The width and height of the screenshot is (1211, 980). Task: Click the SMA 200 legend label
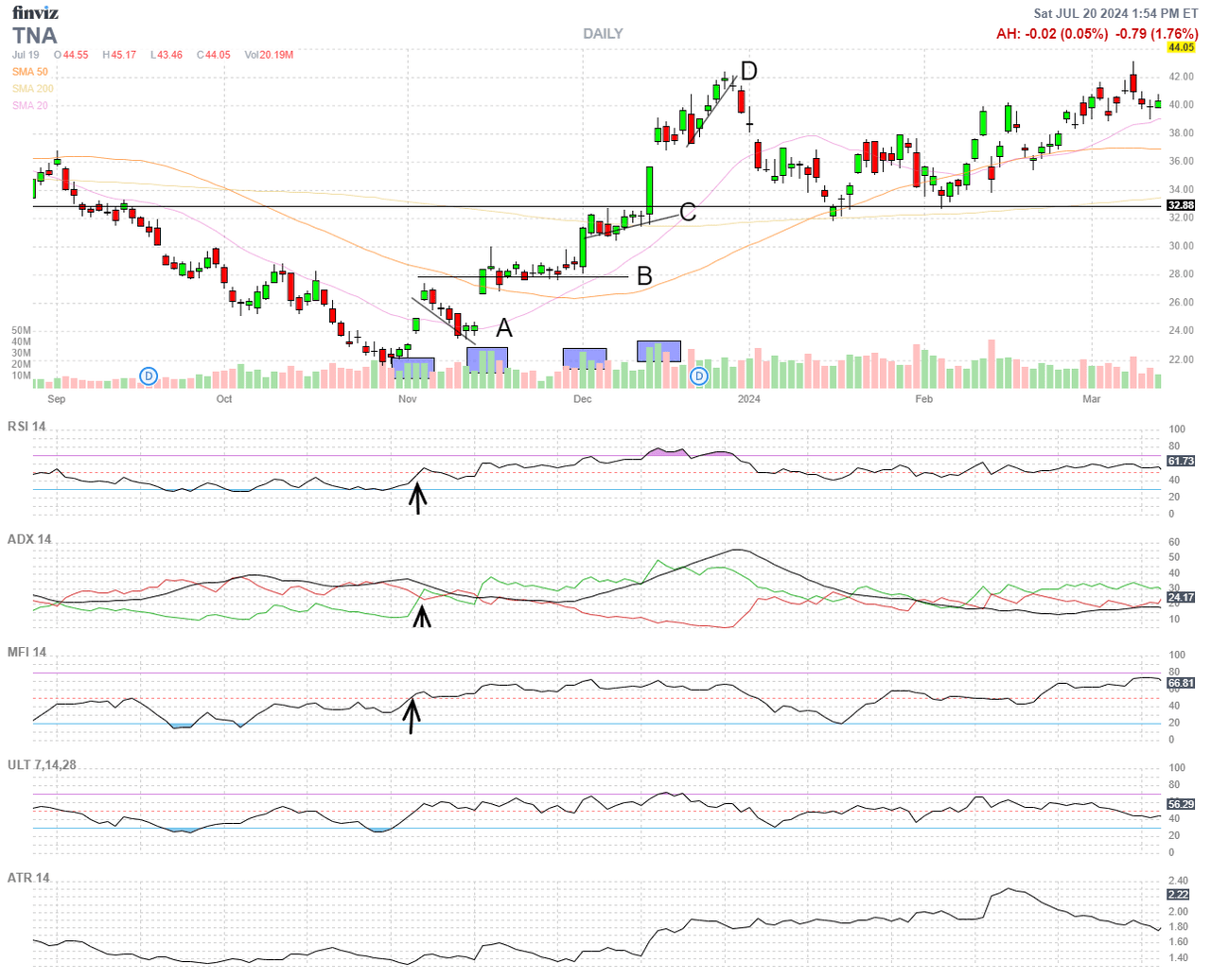tap(33, 89)
